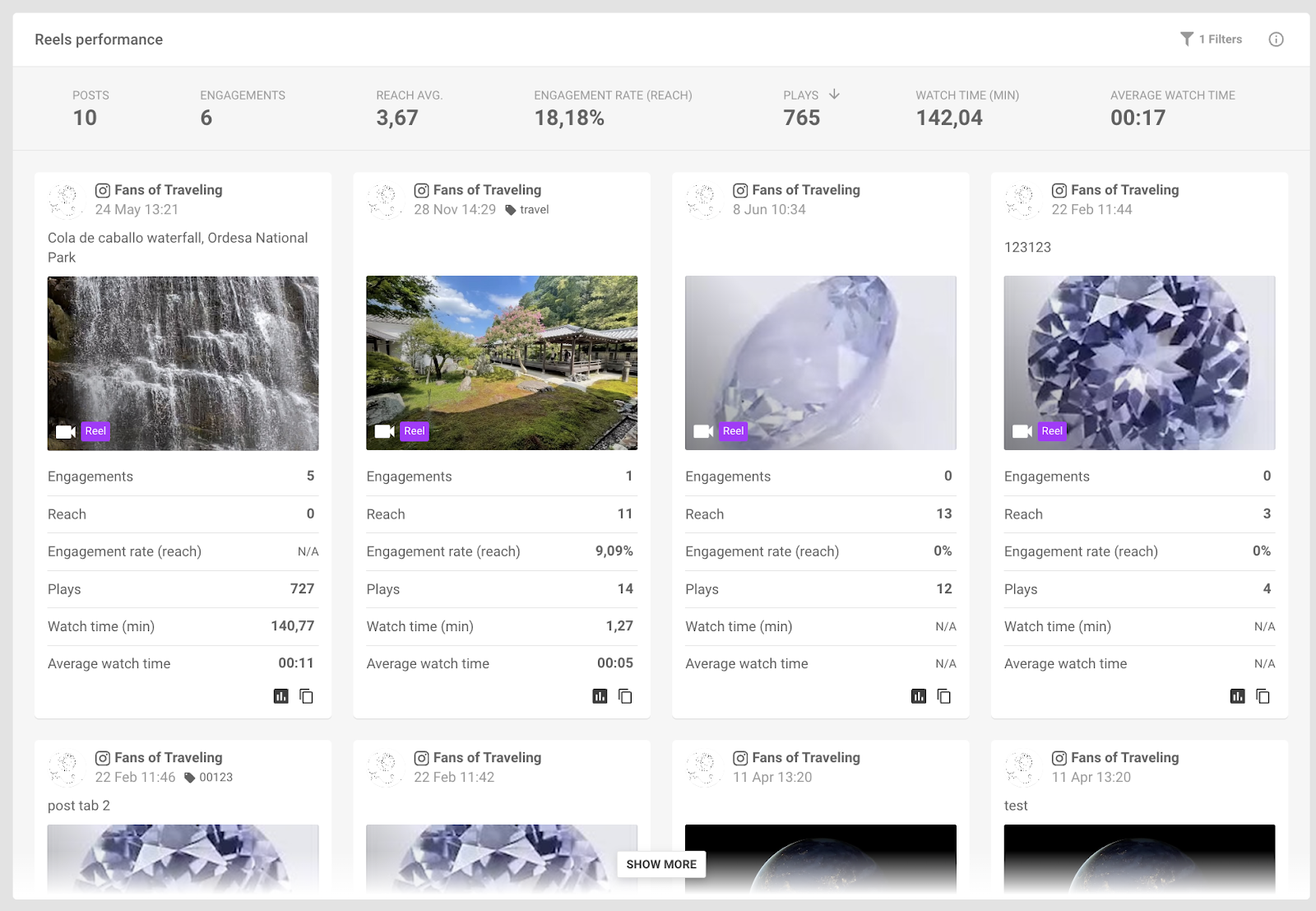Click Instagram icon on 22 Feb 11:44 post

[1059, 190]
